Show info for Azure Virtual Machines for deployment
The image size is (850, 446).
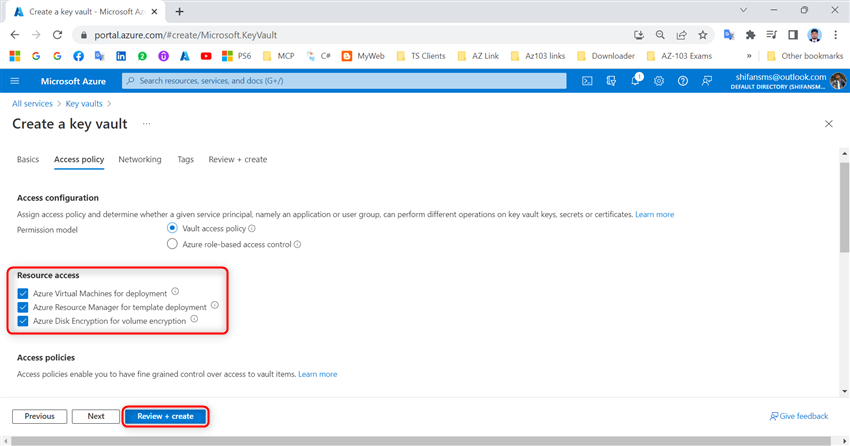point(175,292)
